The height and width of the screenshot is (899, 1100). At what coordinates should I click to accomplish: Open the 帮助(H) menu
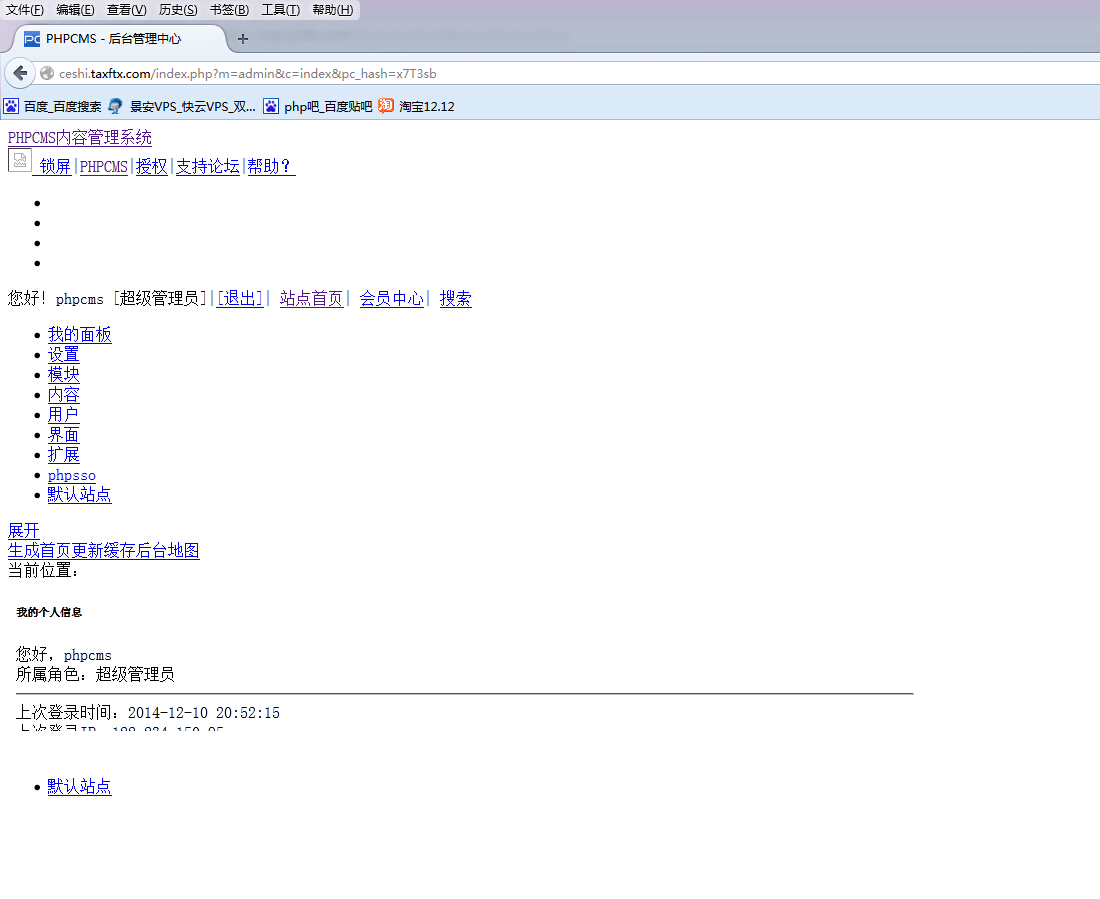[333, 10]
